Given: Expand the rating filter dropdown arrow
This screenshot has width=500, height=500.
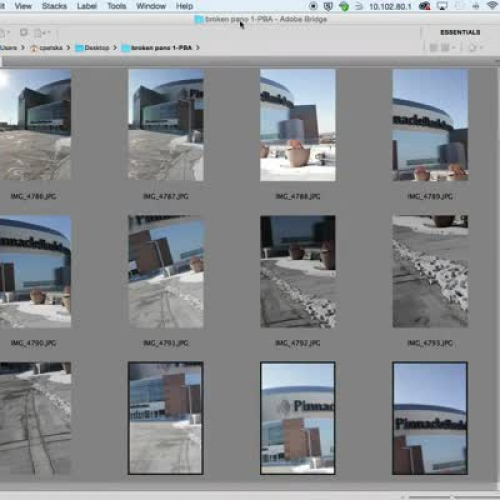Looking at the screenshot, I should [x=481, y=48].
